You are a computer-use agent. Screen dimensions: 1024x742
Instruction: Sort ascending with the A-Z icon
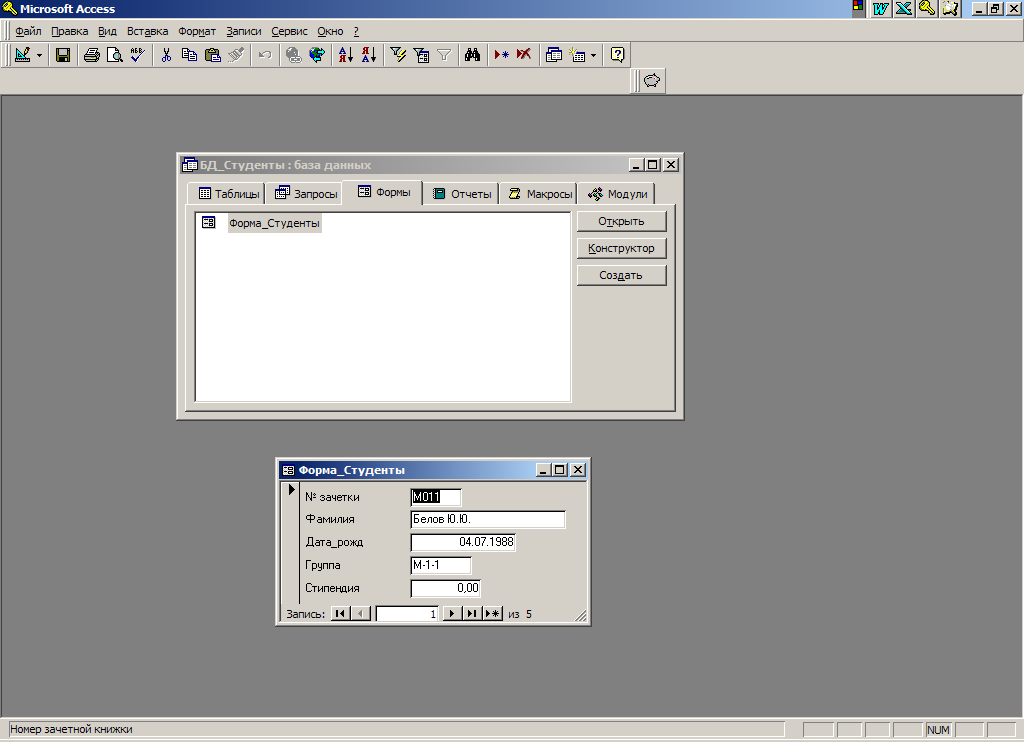coord(345,55)
